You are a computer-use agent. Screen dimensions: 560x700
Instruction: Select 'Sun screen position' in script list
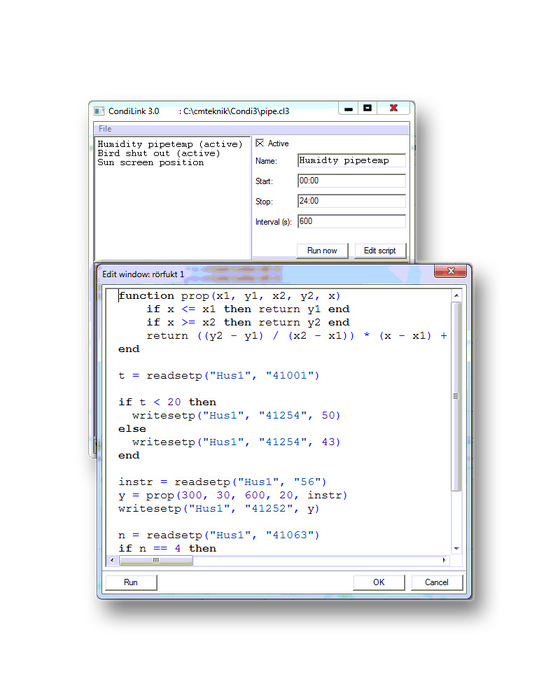150,162
